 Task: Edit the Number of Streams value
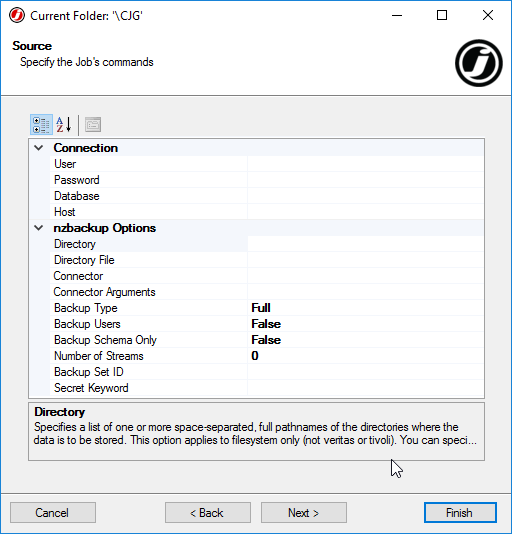click(365, 356)
